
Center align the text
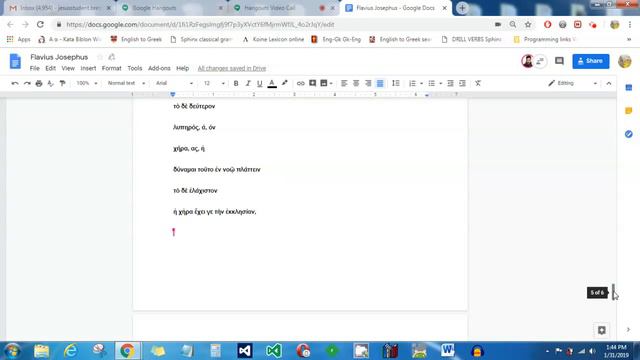point(356,83)
